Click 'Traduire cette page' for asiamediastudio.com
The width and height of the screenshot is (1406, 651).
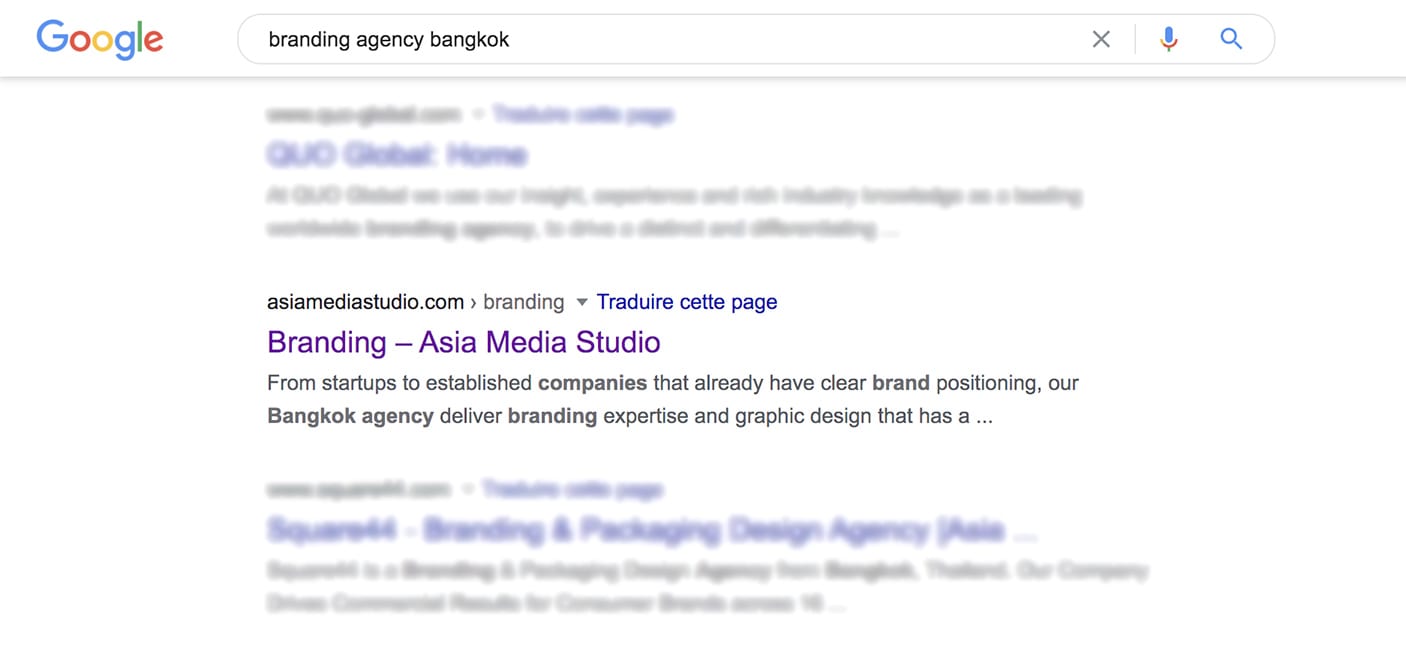coord(687,302)
